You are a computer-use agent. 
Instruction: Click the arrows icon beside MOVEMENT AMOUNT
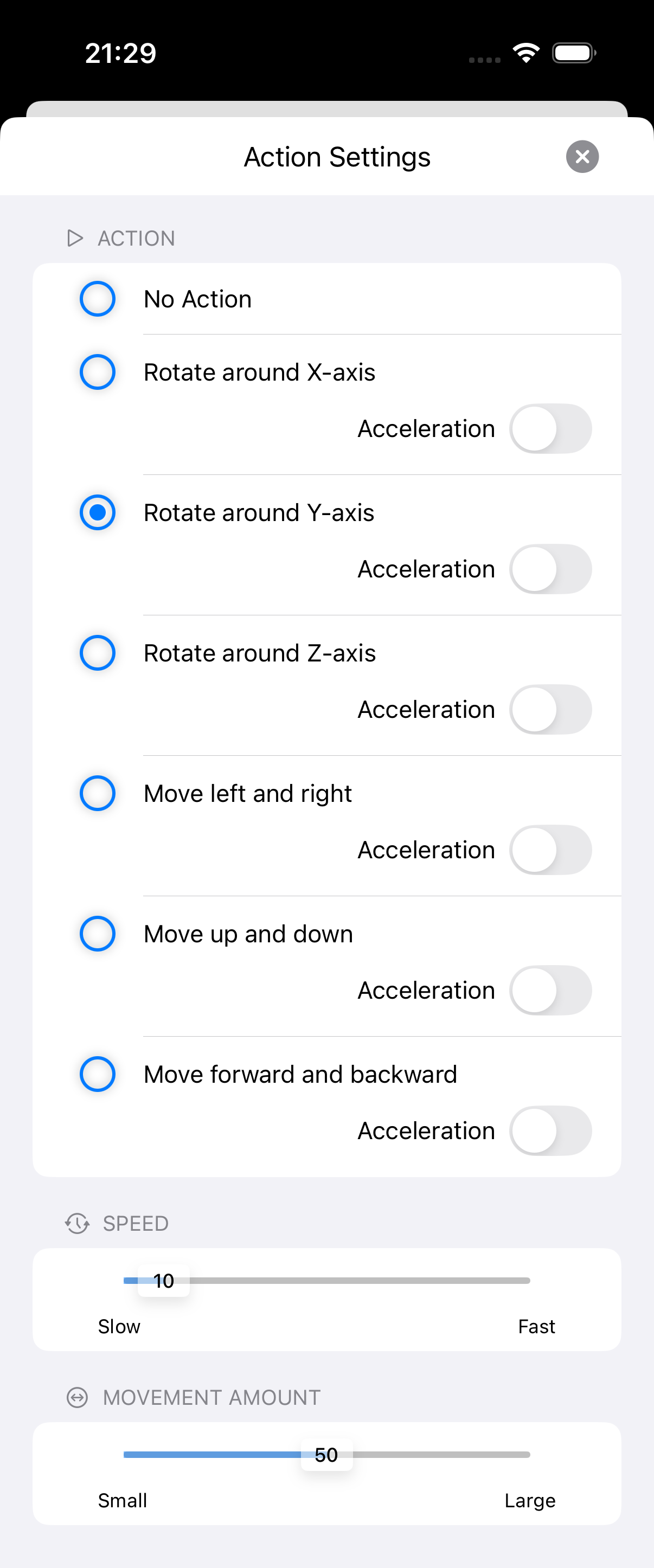[x=78, y=1397]
